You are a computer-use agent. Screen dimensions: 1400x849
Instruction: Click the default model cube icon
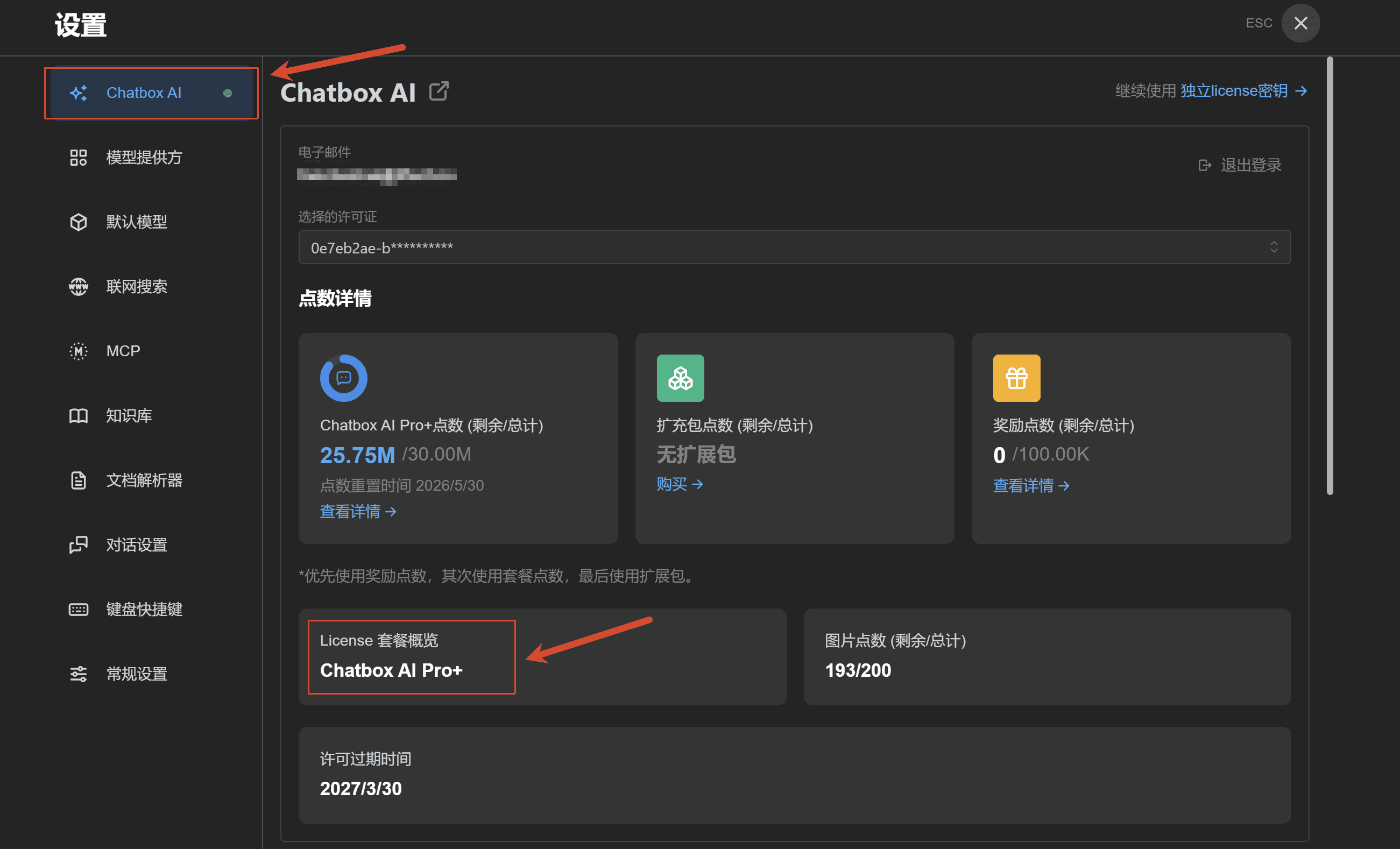[x=79, y=222]
